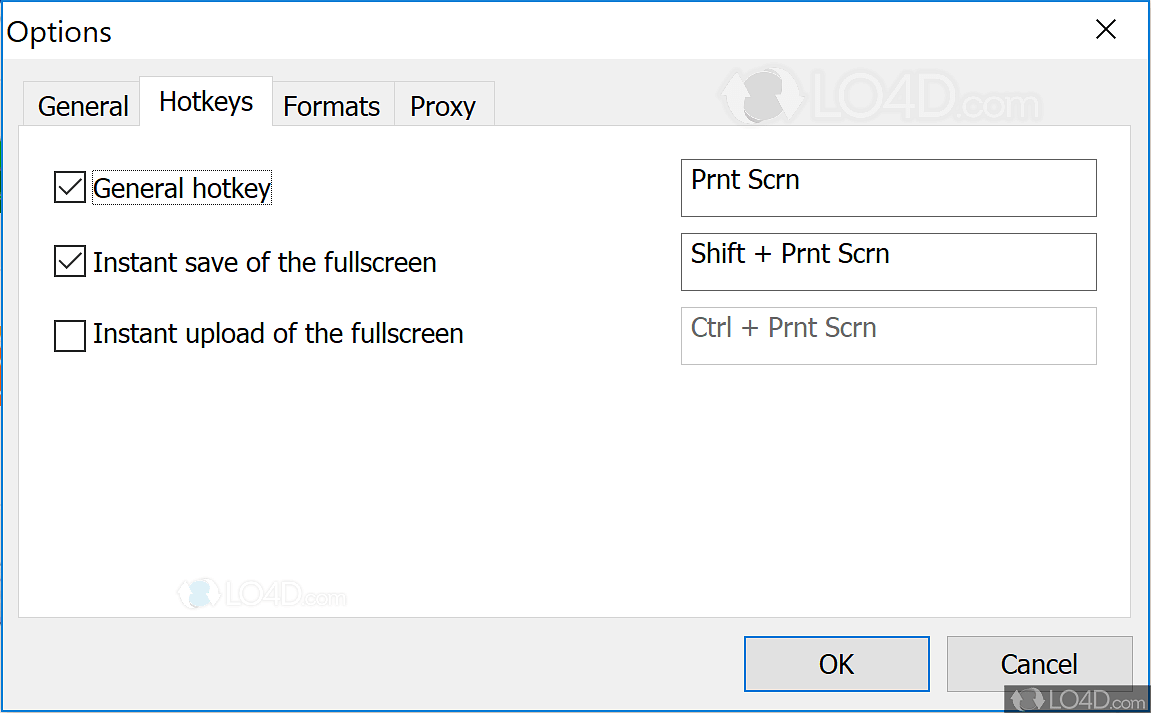Image resolution: width=1151 pixels, height=713 pixels.
Task: Focus the Prnt Scrn hotkey field
Action: pos(888,188)
